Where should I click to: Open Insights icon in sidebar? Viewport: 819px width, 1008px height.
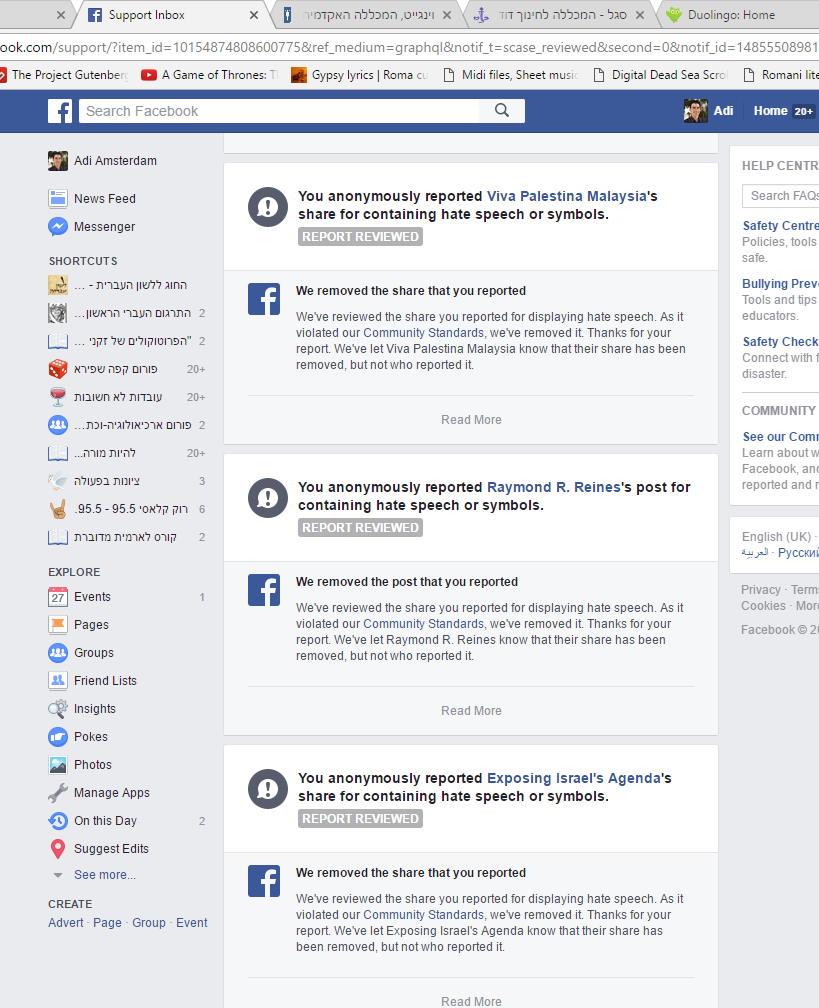pos(58,708)
